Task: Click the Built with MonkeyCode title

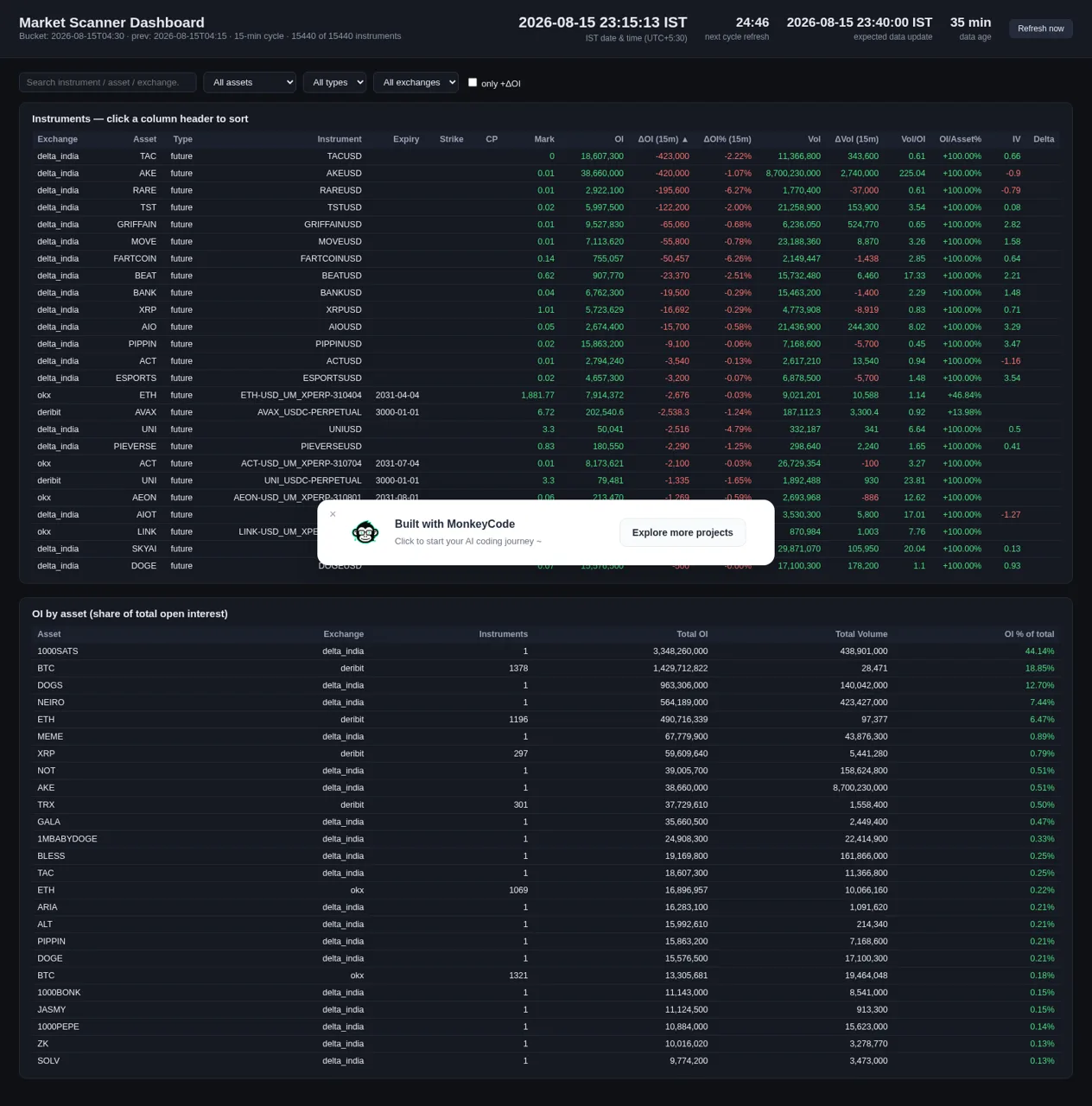Action: pos(454,524)
